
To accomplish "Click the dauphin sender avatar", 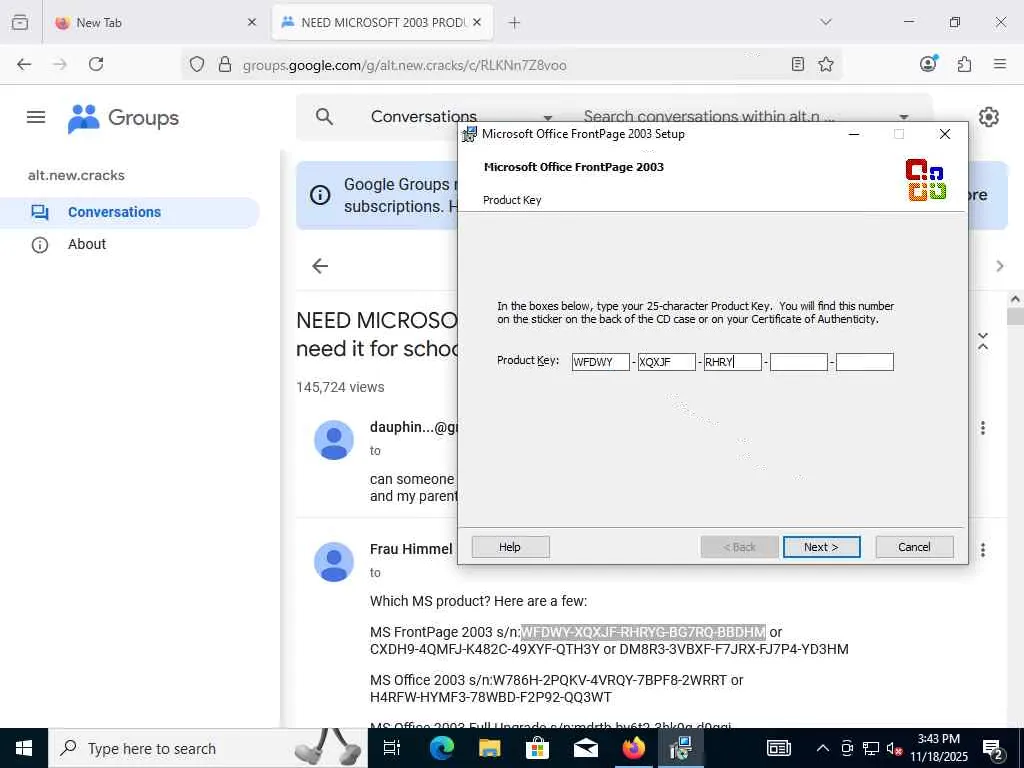I will tap(334, 440).
